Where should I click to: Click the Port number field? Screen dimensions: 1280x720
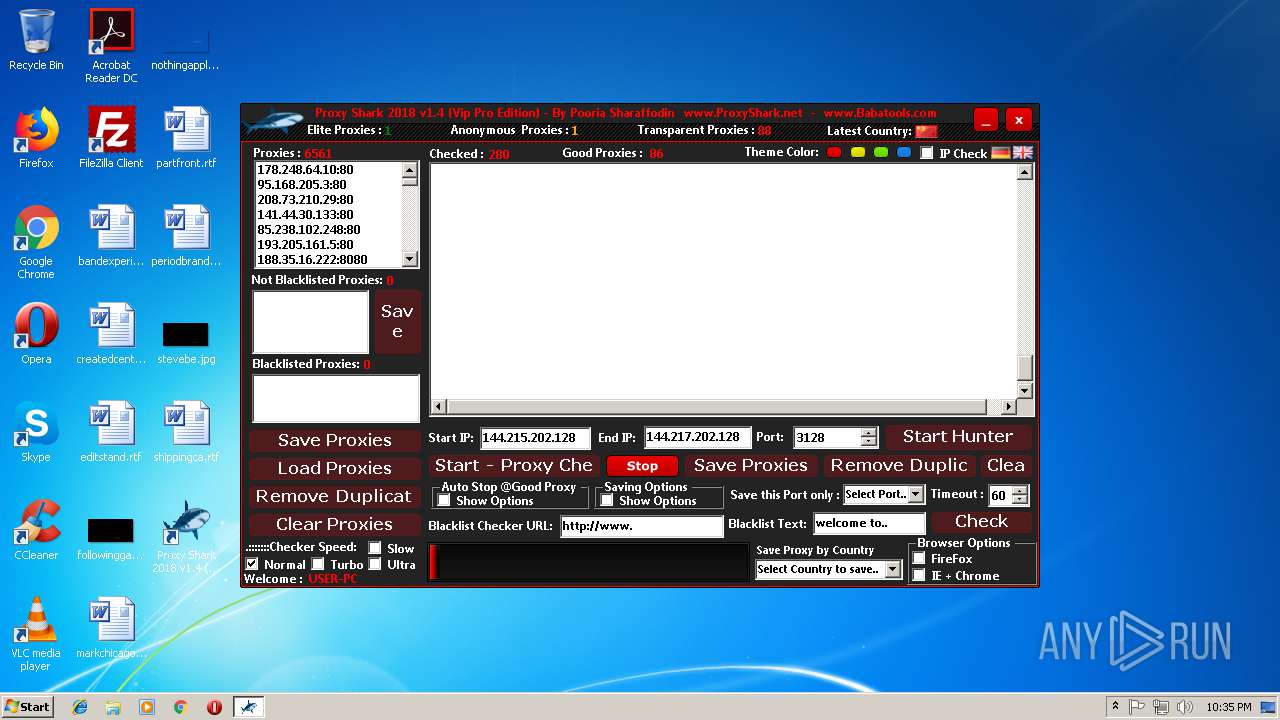point(826,438)
